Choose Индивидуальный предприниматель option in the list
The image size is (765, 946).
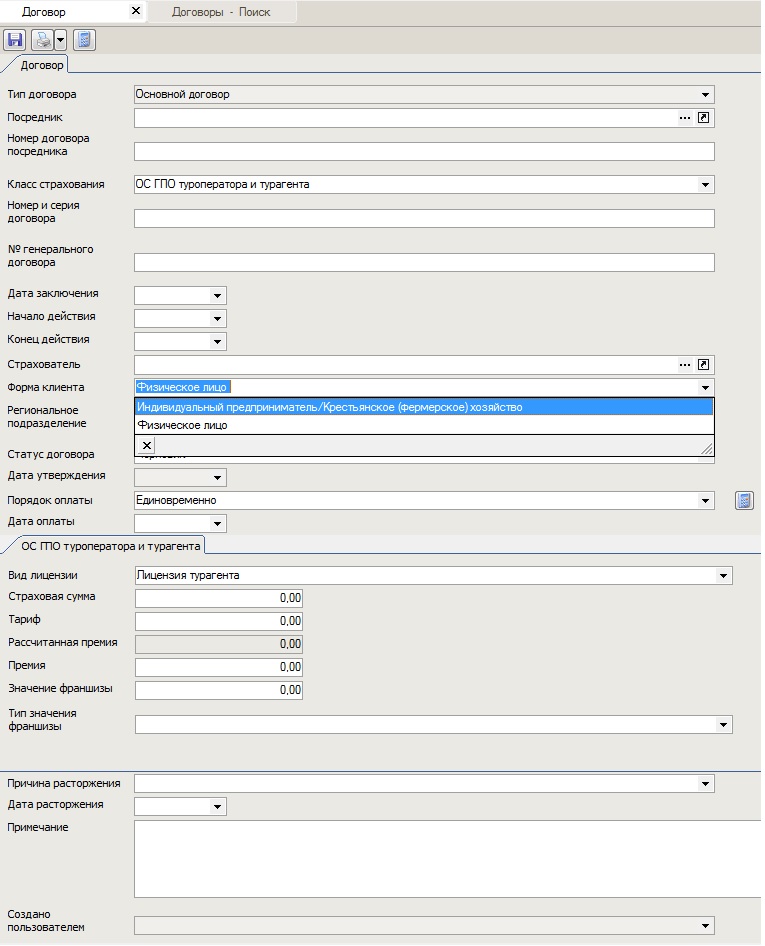[x=330, y=407]
